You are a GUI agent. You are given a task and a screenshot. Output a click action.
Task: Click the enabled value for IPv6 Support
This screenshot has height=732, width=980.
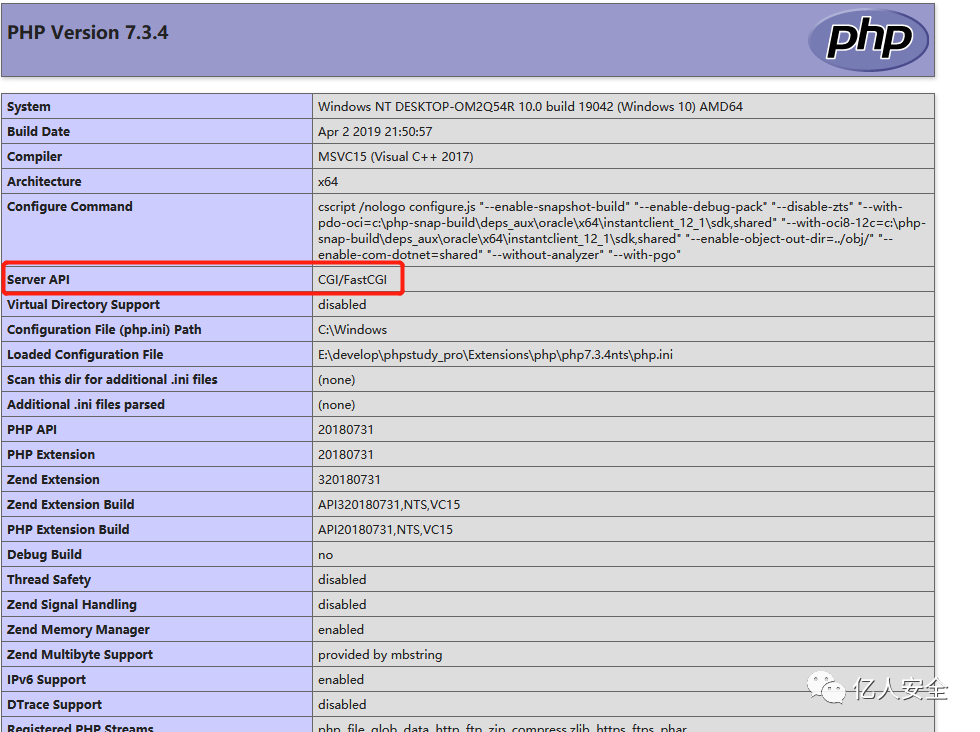click(341, 679)
